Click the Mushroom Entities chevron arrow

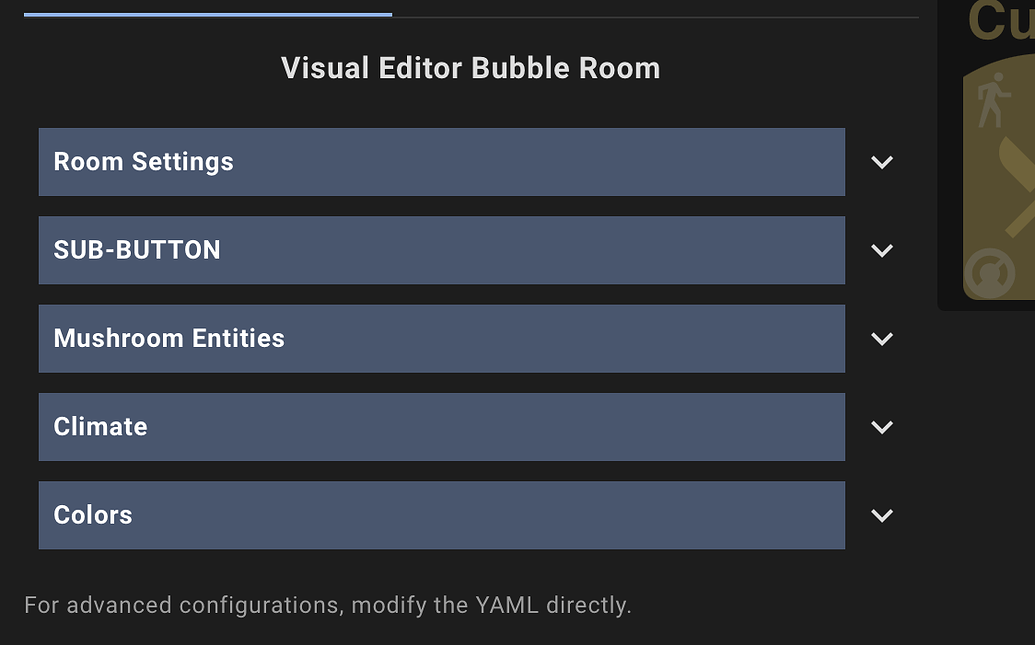881,338
